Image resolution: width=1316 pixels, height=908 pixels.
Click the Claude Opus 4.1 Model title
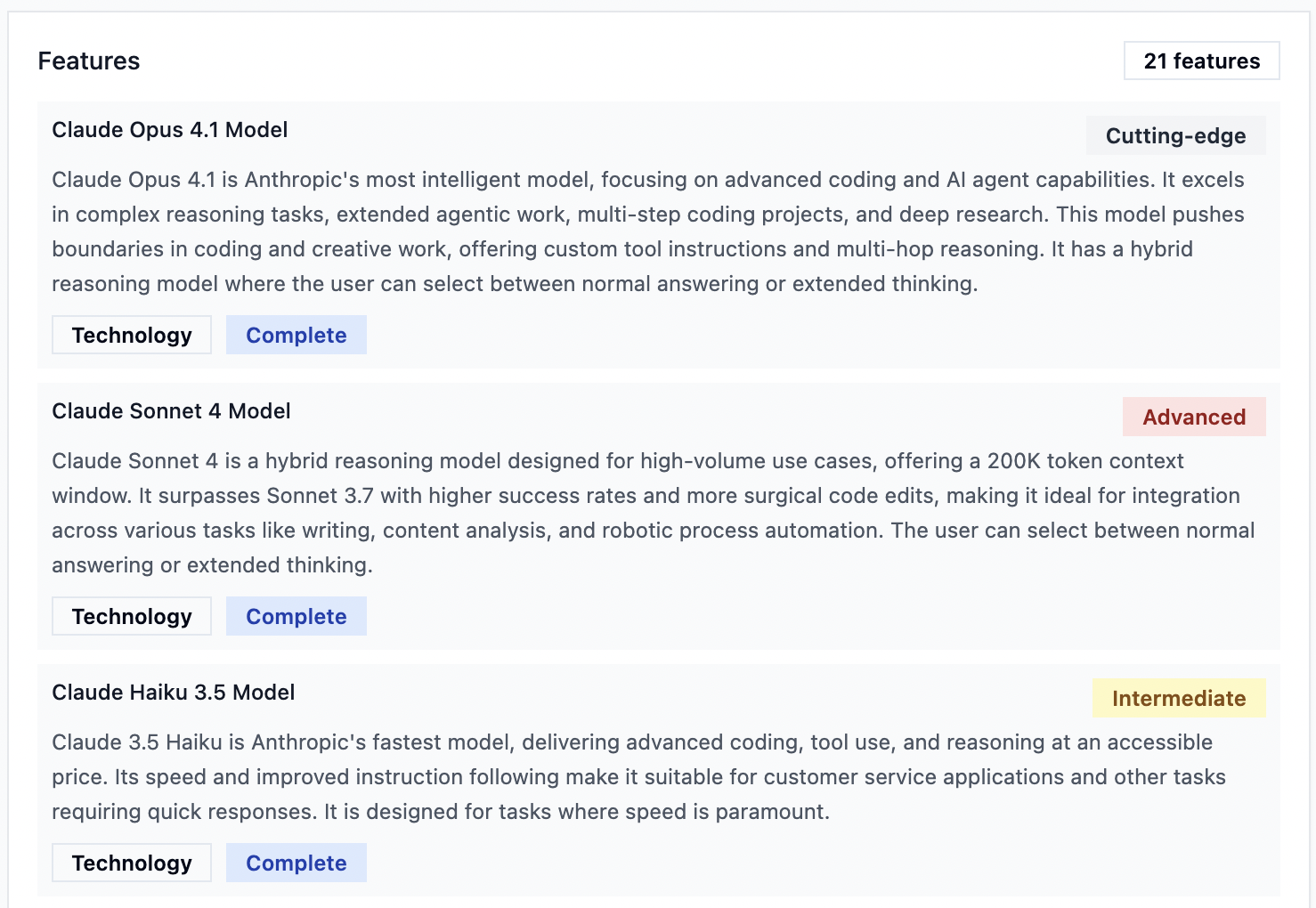tap(169, 130)
